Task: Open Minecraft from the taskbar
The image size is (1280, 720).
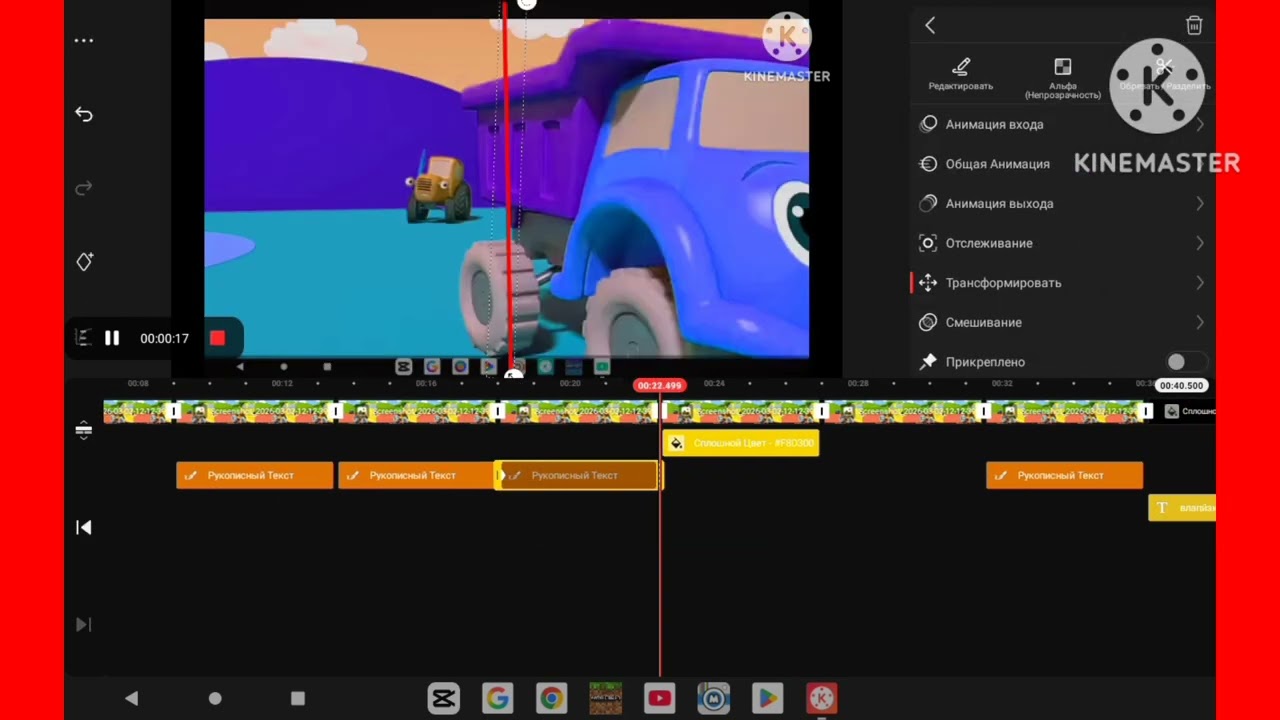Action: 605,698
